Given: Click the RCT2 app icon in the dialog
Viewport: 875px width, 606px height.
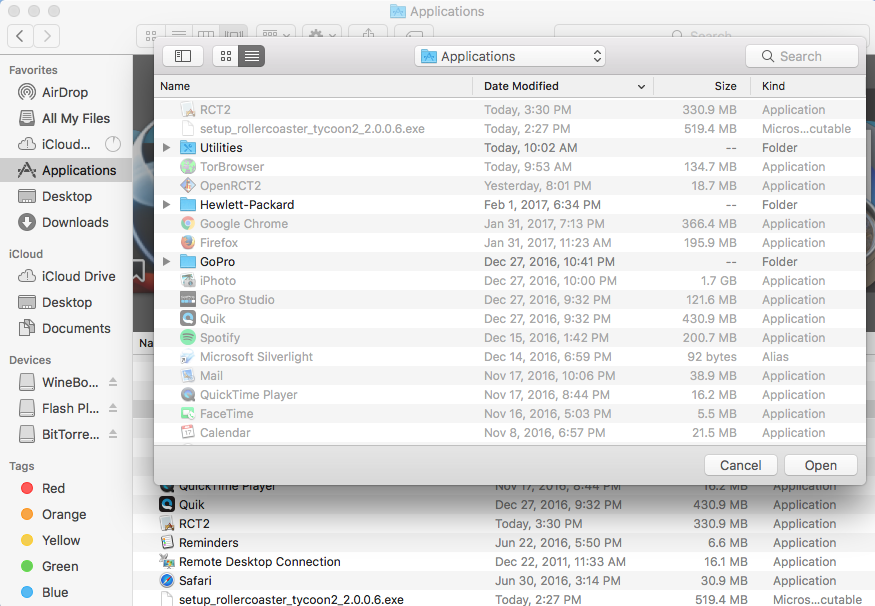Looking at the screenshot, I should pos(188,109).
